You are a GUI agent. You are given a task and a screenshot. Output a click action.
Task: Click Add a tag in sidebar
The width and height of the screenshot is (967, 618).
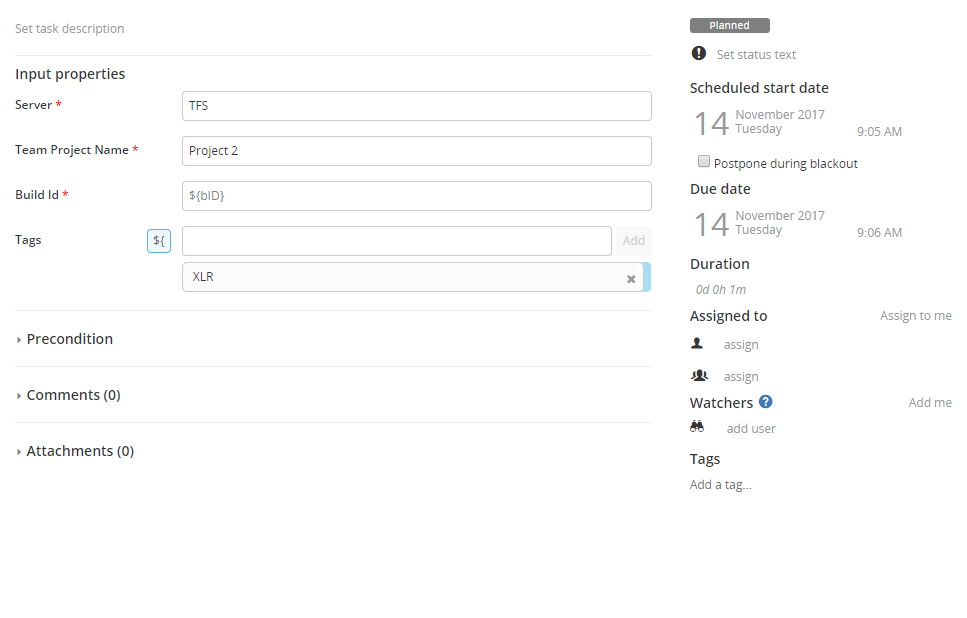pyautogui.click(x=720, y=485)
